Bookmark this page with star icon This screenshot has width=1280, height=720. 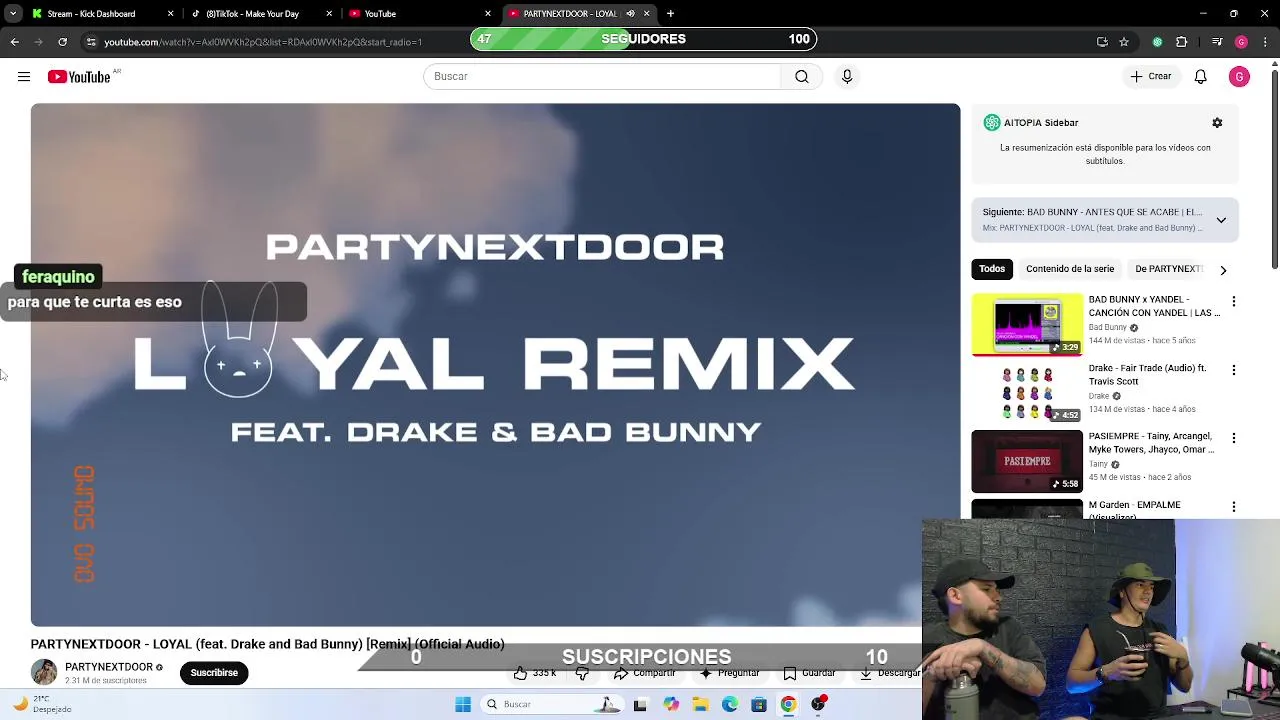1124,42
